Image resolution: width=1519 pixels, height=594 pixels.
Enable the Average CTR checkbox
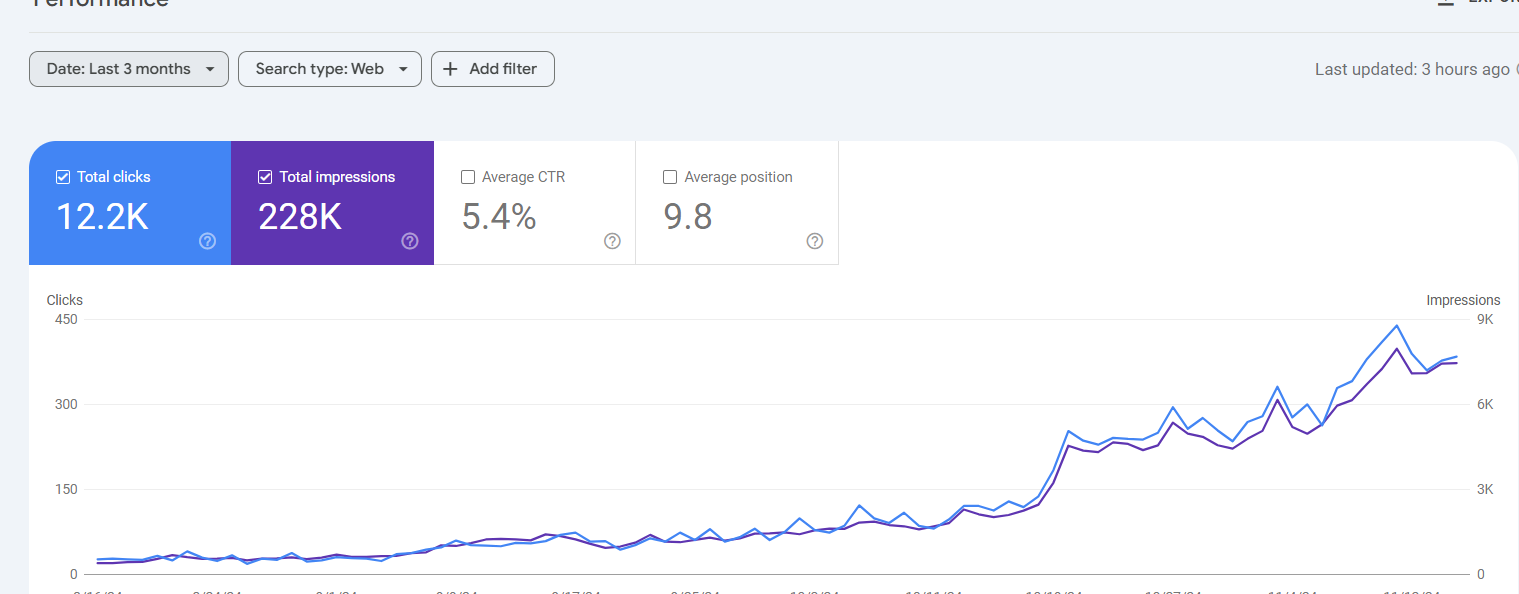pyautogui.click(x=468, y=177)
